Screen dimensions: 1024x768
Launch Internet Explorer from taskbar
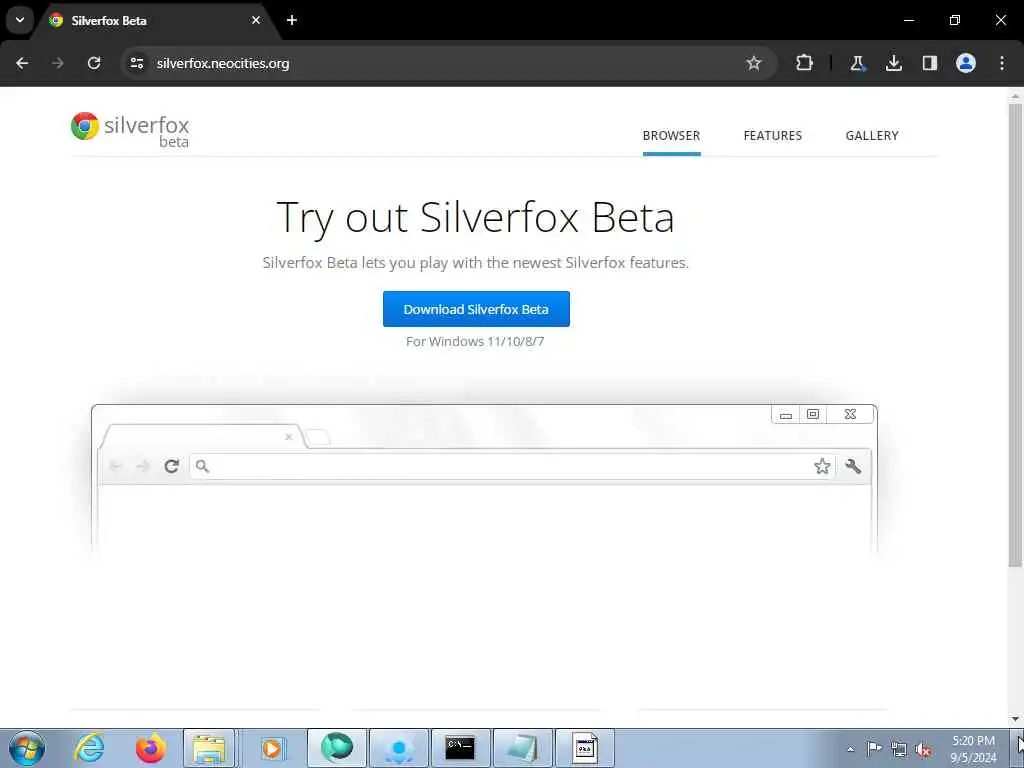pyautogui.click(x=89, y=748)
